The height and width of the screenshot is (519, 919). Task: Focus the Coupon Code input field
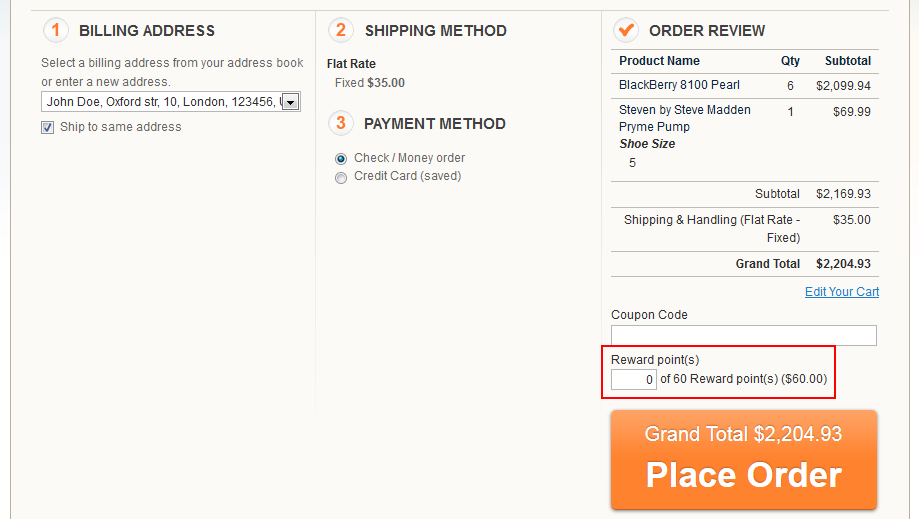point(744,336)
